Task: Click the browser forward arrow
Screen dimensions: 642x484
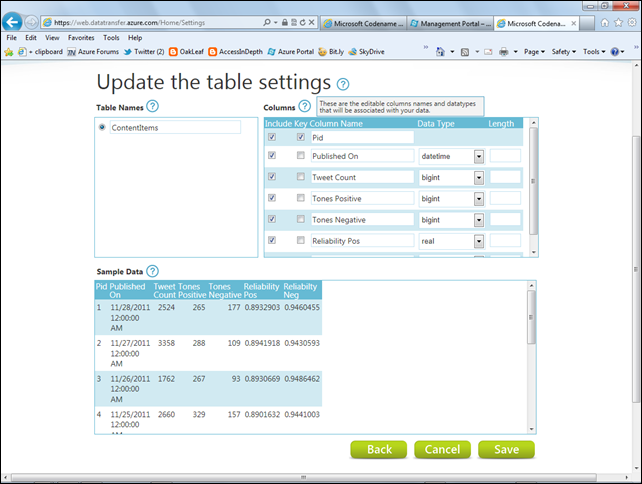Action: (31, 22)
